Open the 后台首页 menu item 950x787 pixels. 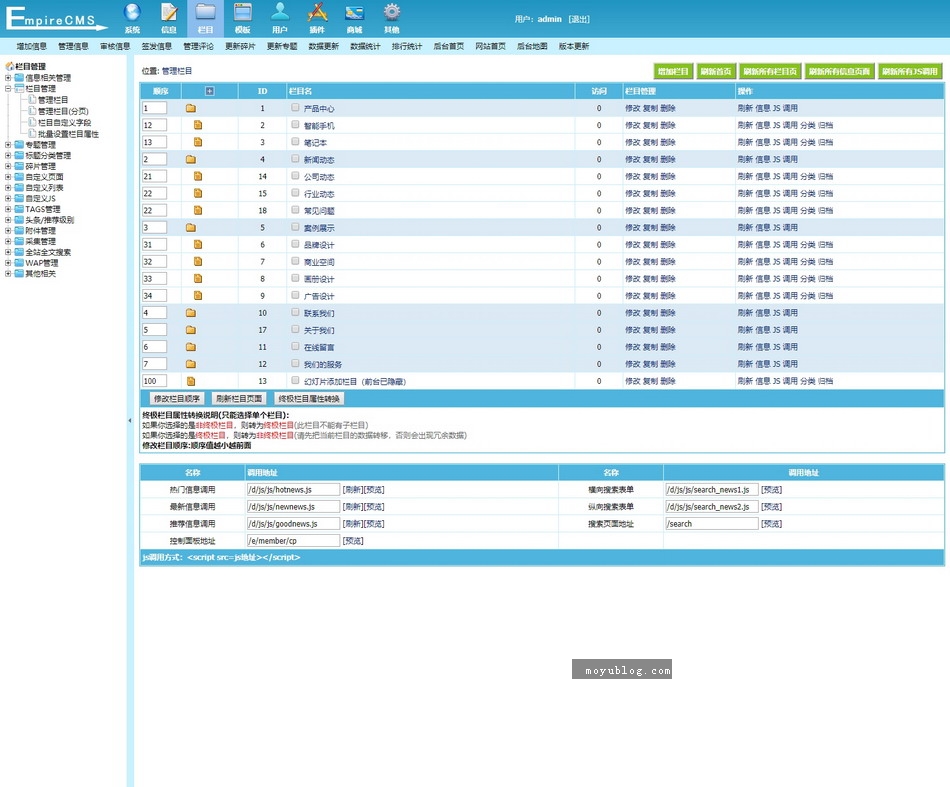(449, 46)
